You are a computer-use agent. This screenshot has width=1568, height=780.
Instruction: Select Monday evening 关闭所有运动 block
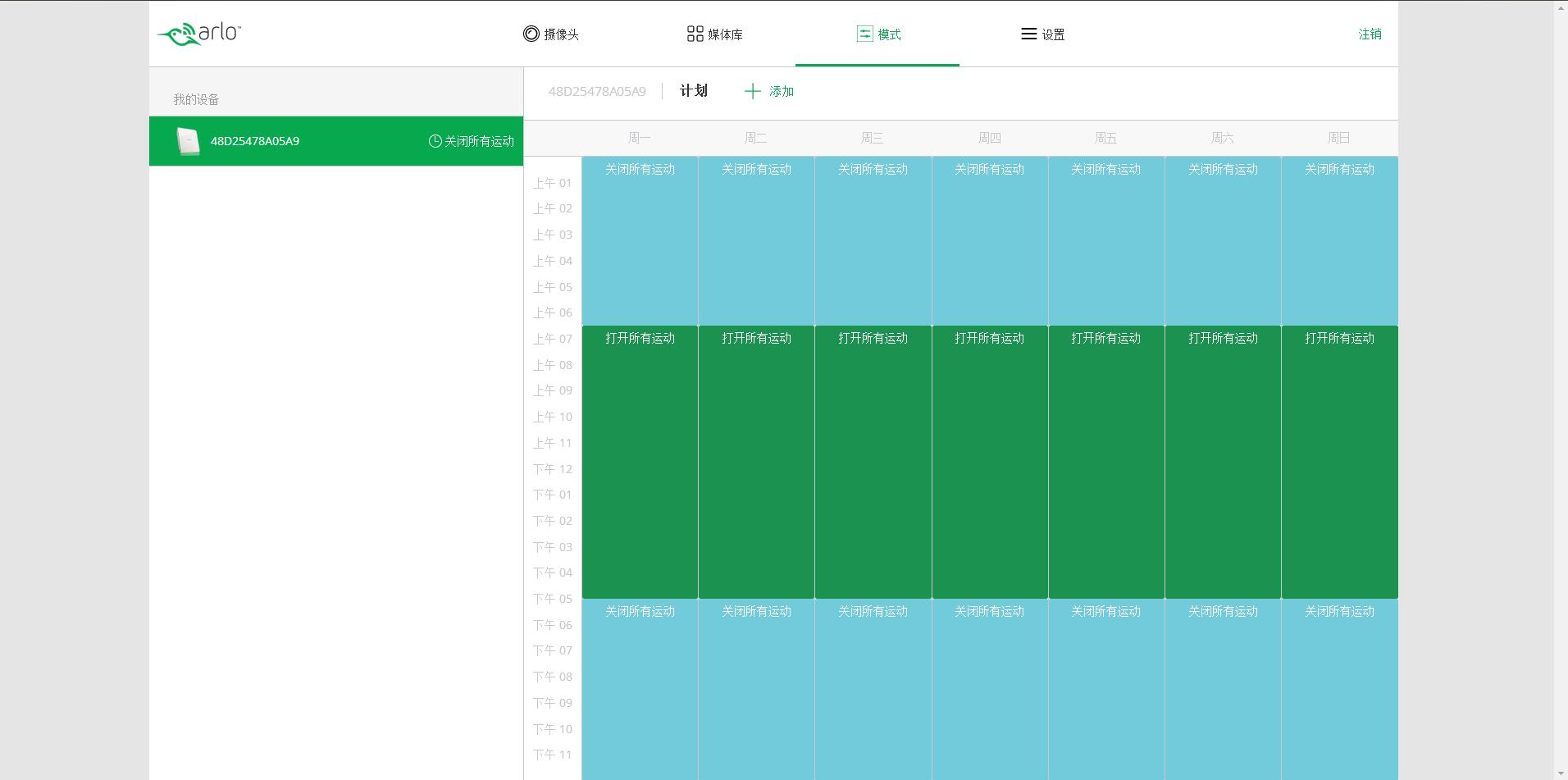point(640,689)
